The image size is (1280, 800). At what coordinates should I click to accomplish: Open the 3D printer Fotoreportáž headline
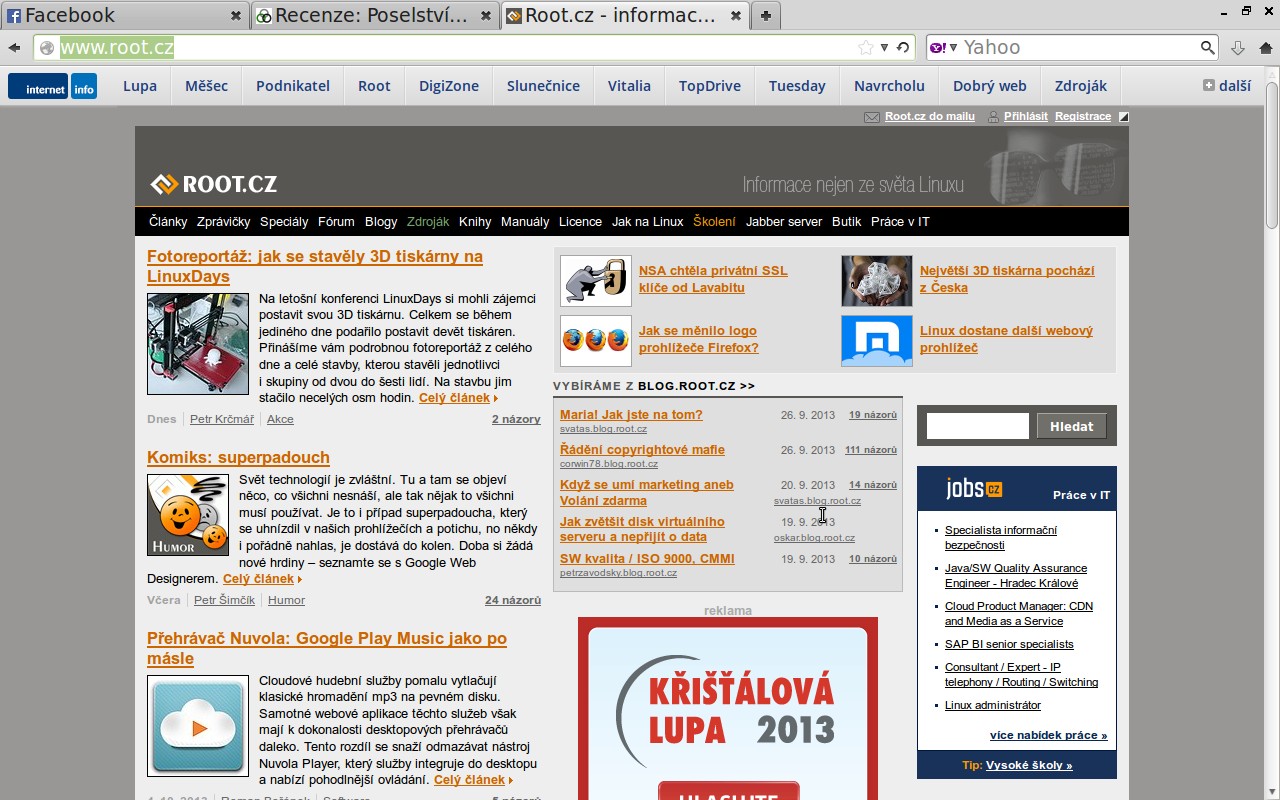coord(315,266)
